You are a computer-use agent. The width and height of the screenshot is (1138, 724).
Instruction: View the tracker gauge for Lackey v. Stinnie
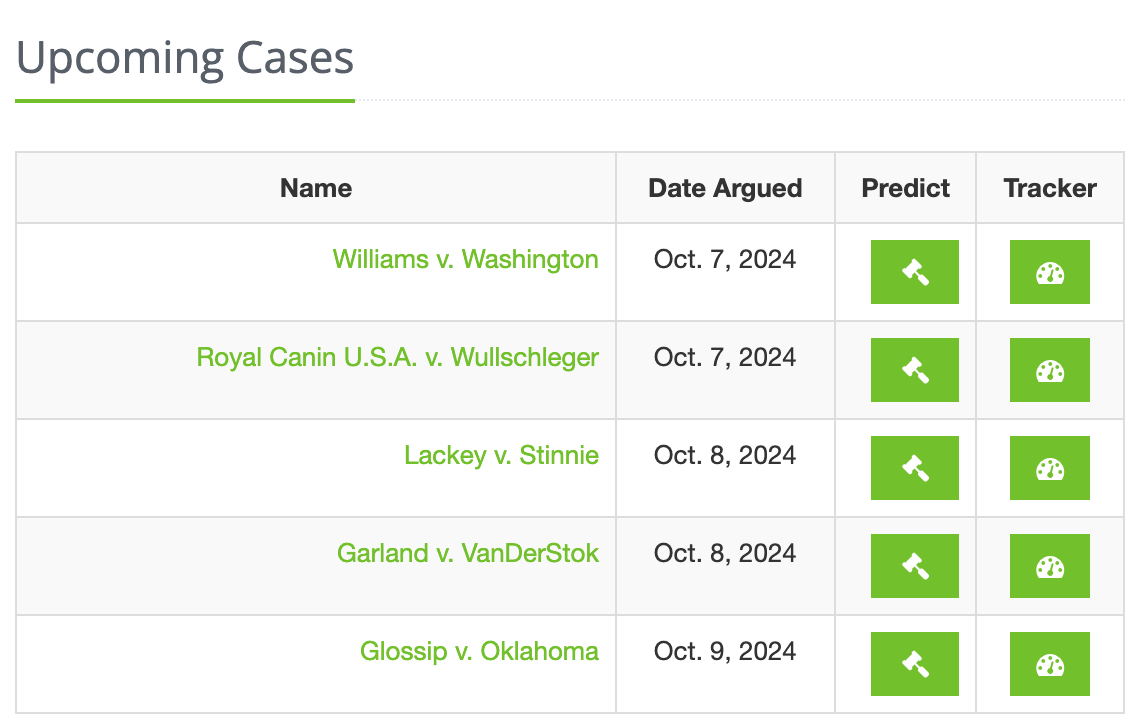pos(1049,468)
